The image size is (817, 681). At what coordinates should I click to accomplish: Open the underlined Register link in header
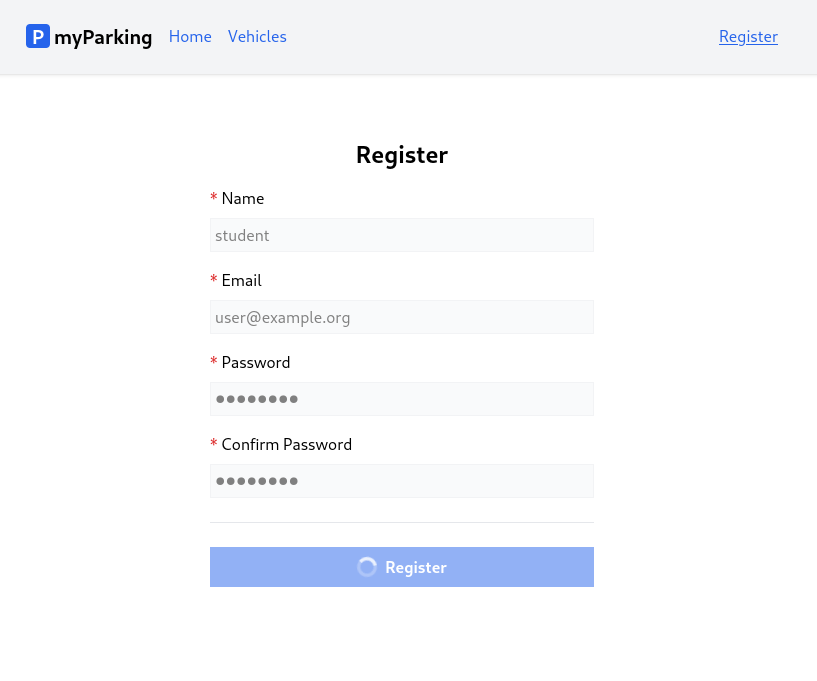tap(748, 36)
